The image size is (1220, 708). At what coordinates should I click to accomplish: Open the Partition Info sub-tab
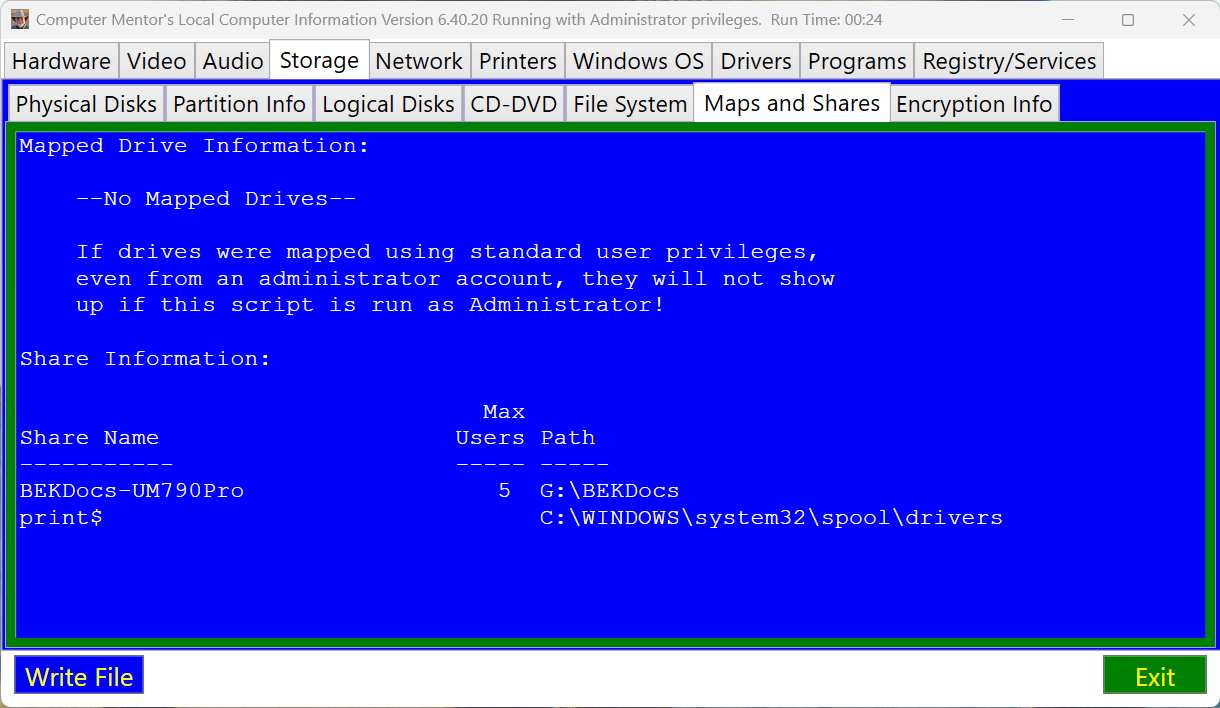[x=239, y=104]
